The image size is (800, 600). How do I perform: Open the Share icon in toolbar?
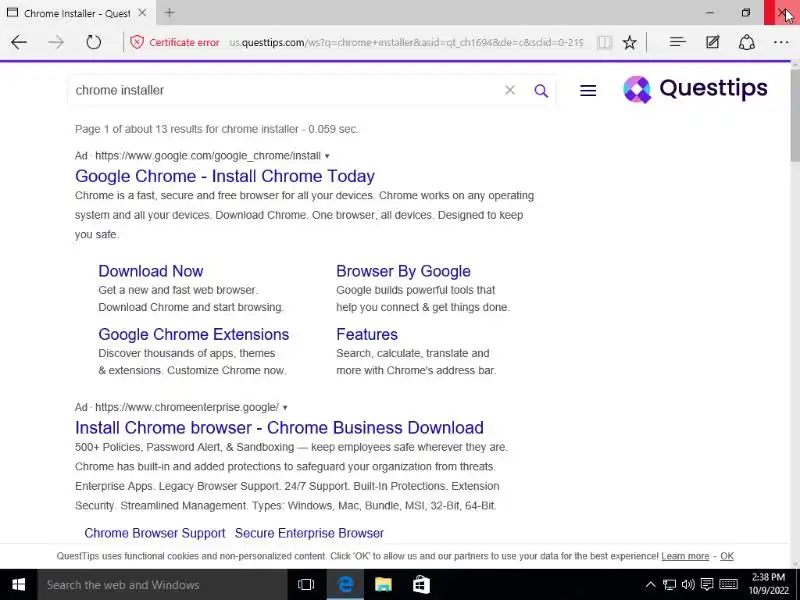point(747,42)
